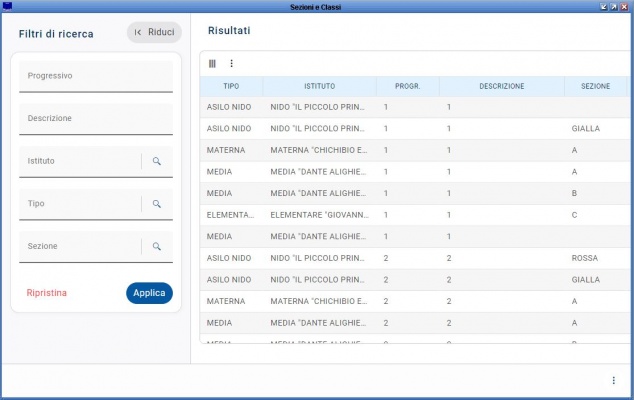Click into the Descrizione filter field
Image resolution: width=634 pixels, height=400 pixels.
pyautogui.click(x=95, y=119)
